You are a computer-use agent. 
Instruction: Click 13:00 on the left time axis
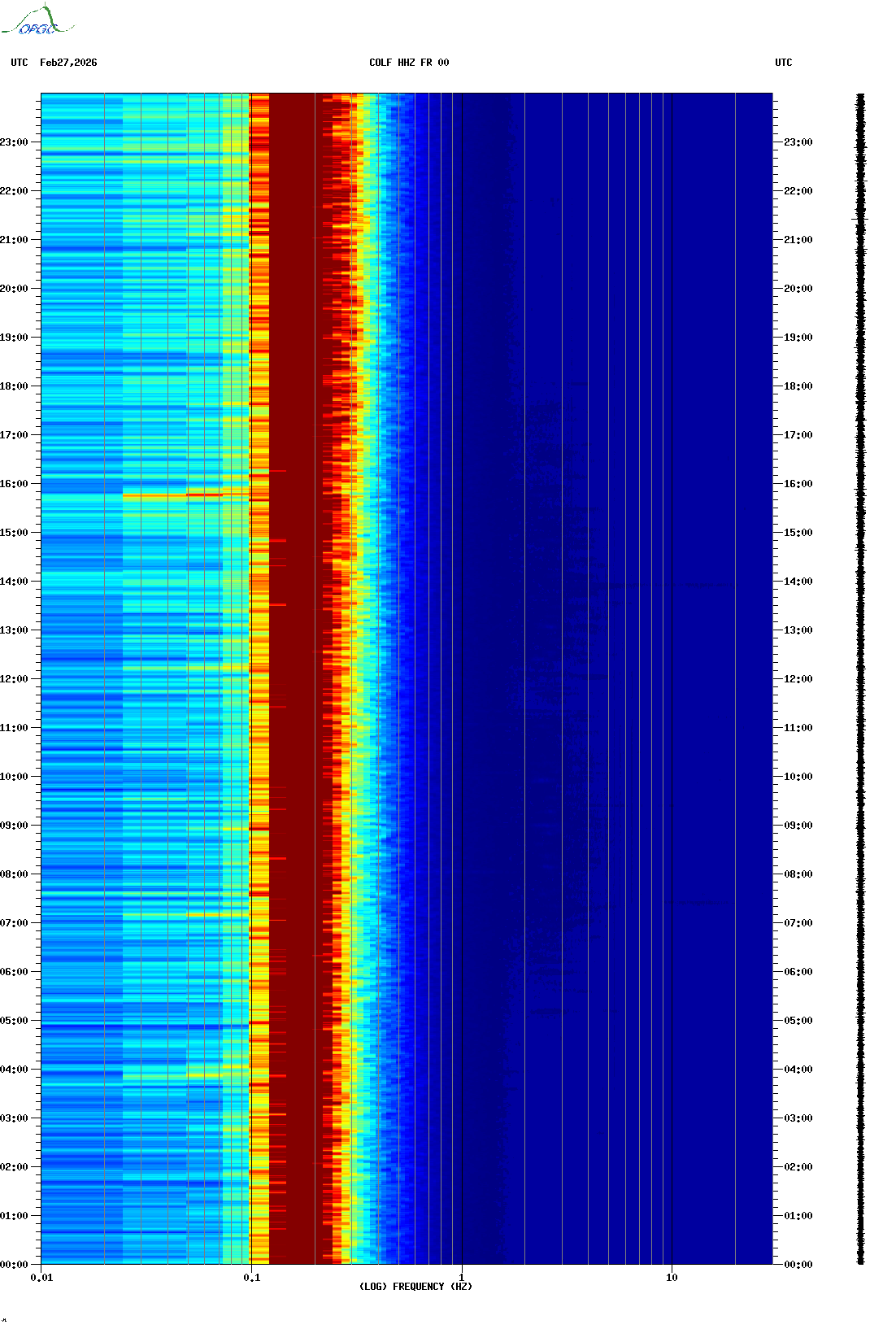(x=14, y=630)
